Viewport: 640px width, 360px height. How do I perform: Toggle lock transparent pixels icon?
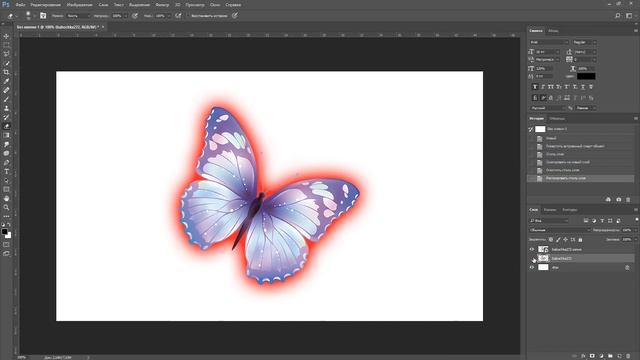pyautogui.click(x=551, y=240)
